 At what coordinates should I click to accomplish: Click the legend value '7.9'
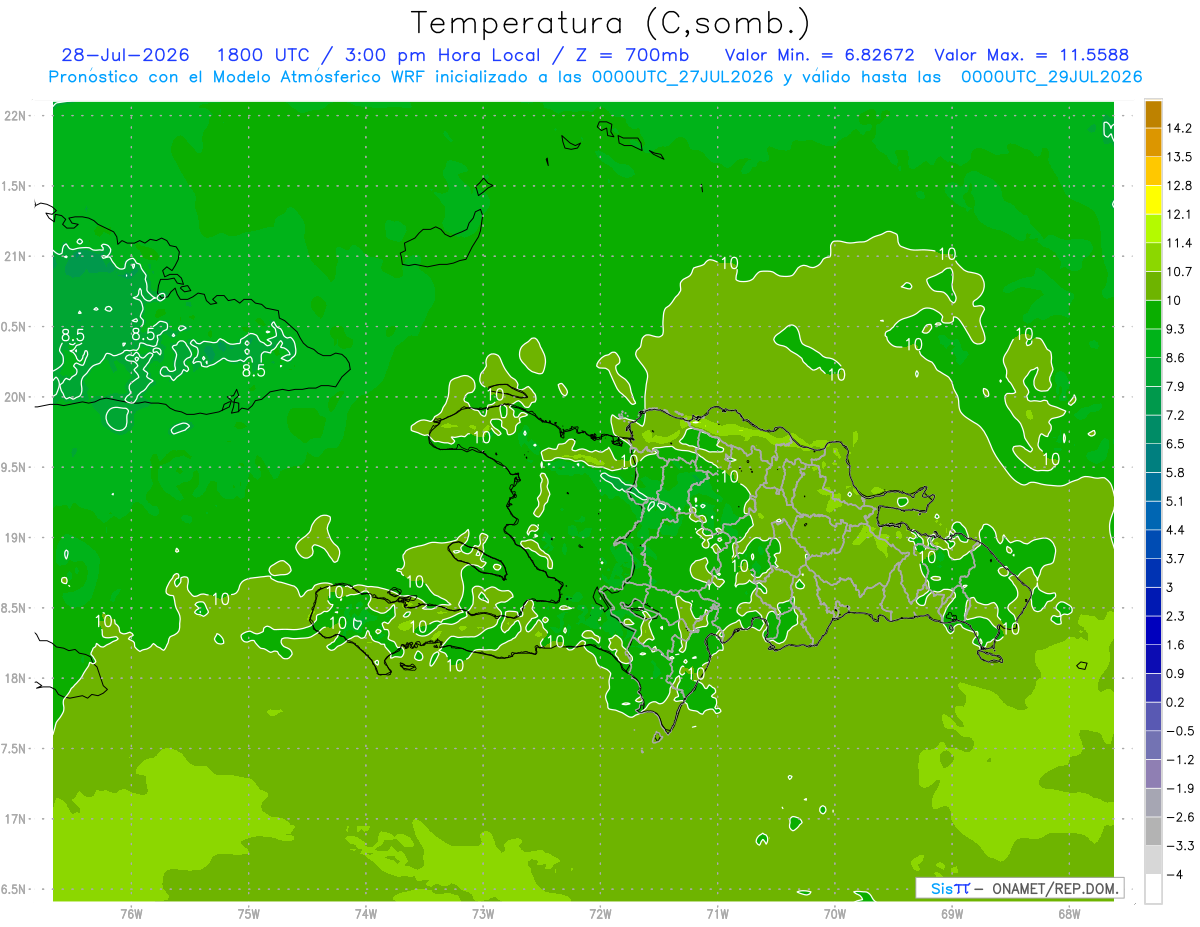1176,386
